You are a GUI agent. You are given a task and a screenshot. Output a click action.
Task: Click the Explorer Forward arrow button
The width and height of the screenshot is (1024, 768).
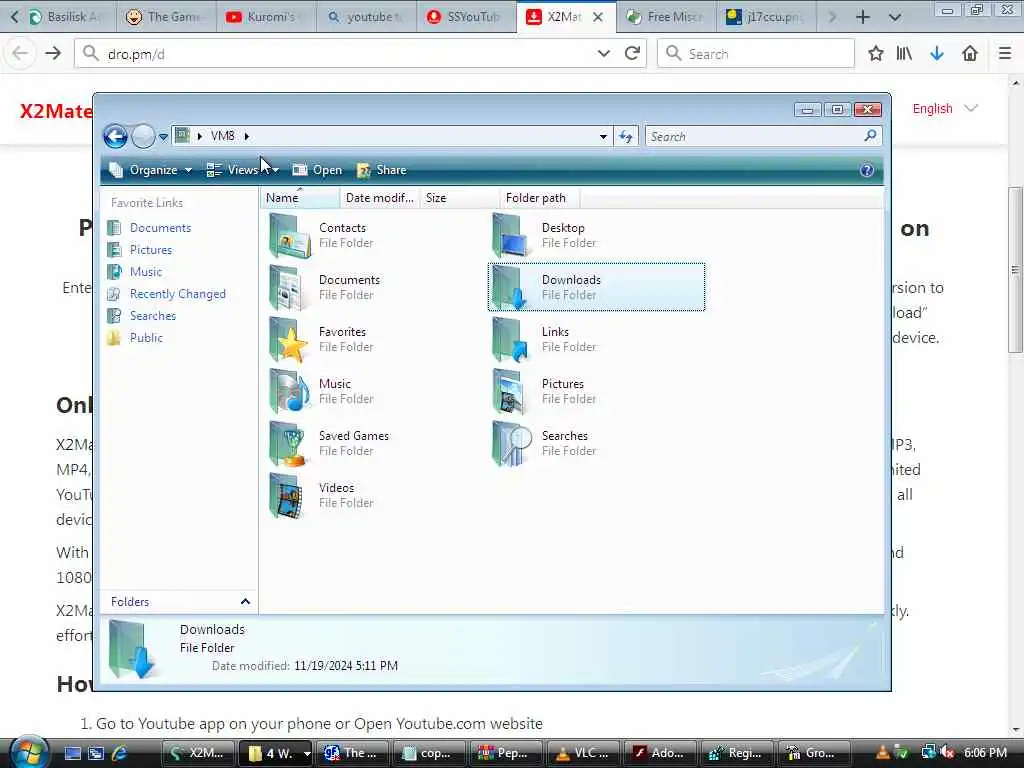tap(143, 136)
